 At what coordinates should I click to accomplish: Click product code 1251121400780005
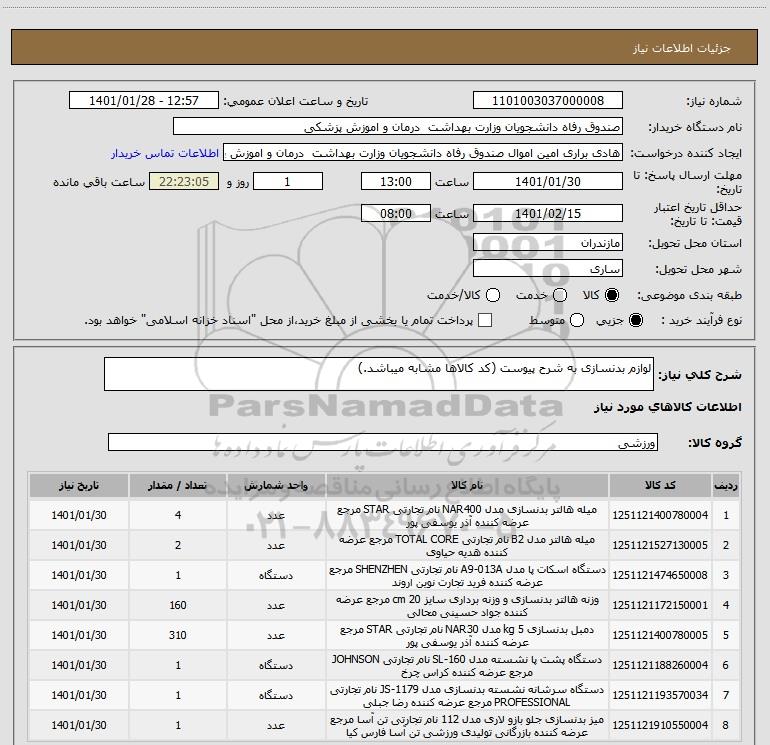[x=660, y=635]
